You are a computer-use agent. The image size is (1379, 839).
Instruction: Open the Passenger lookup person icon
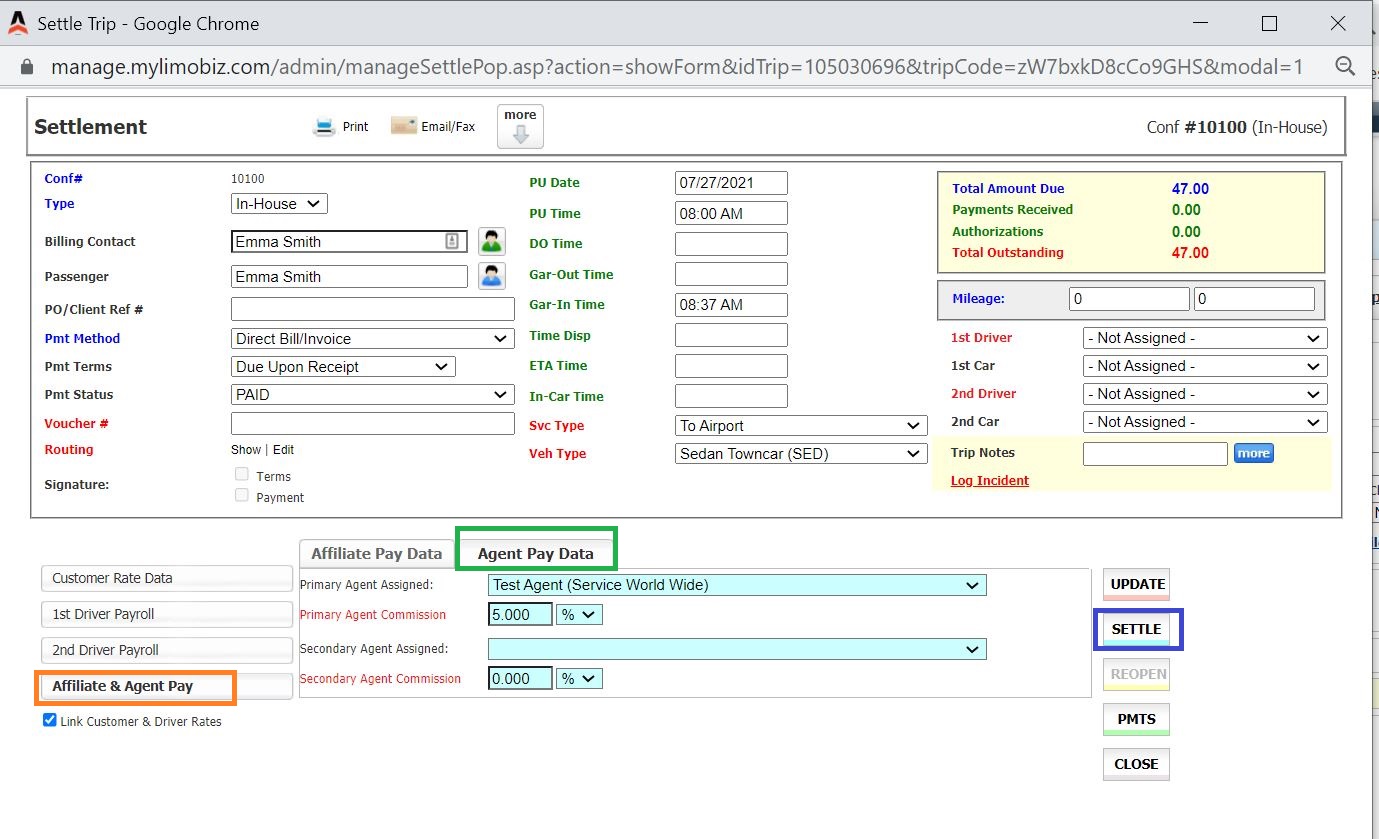(x=491, y=276)
